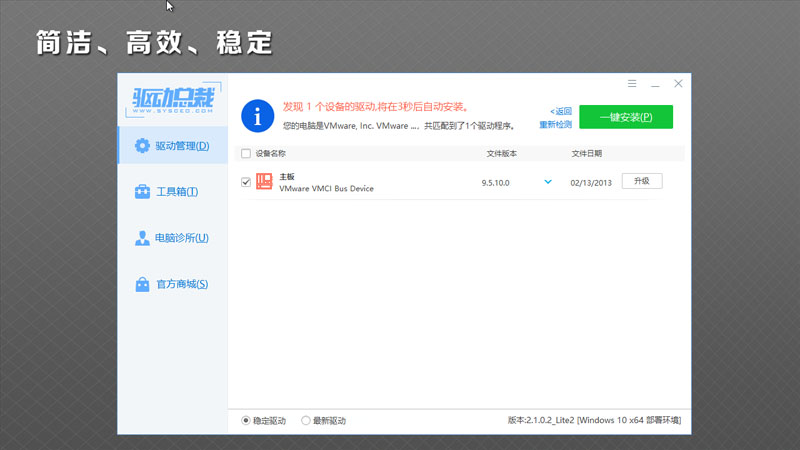The width and height of the screenshot is (800, 450).
Task: Click the version value 9.5.10.0
Action: click(495, 183)
